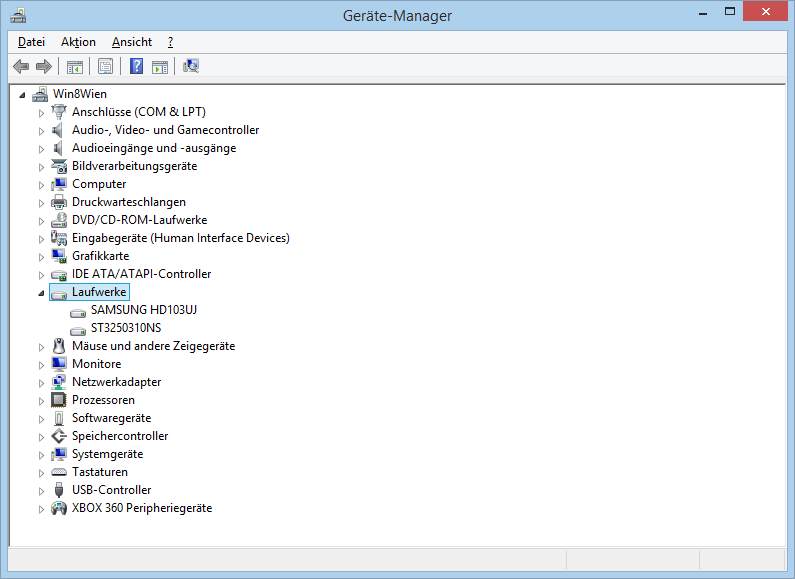Click the printer icon beside Druckwarteschlangen
Image resolution: width=795 pixels, height=579 pixels.
[59, 202]
